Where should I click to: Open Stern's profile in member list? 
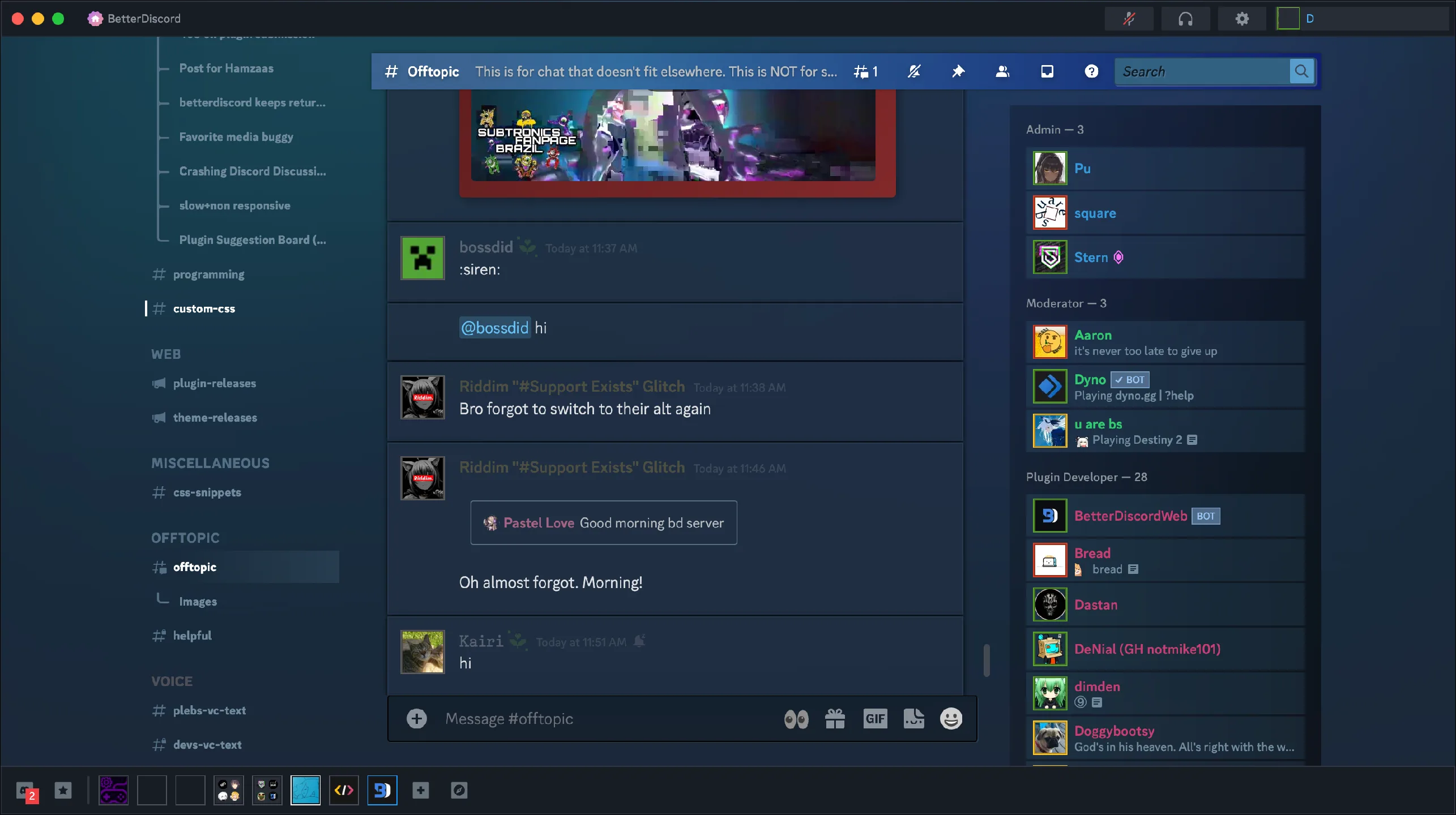click(1165, 258)
